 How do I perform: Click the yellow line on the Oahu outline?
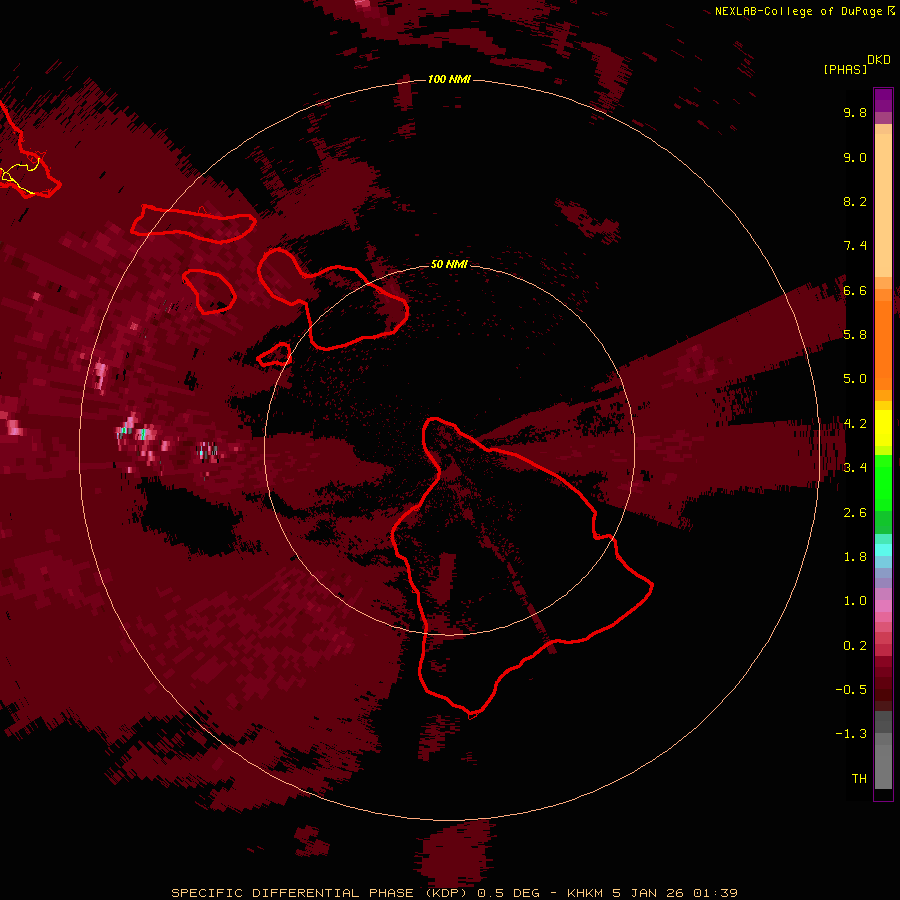click(20, 175)
